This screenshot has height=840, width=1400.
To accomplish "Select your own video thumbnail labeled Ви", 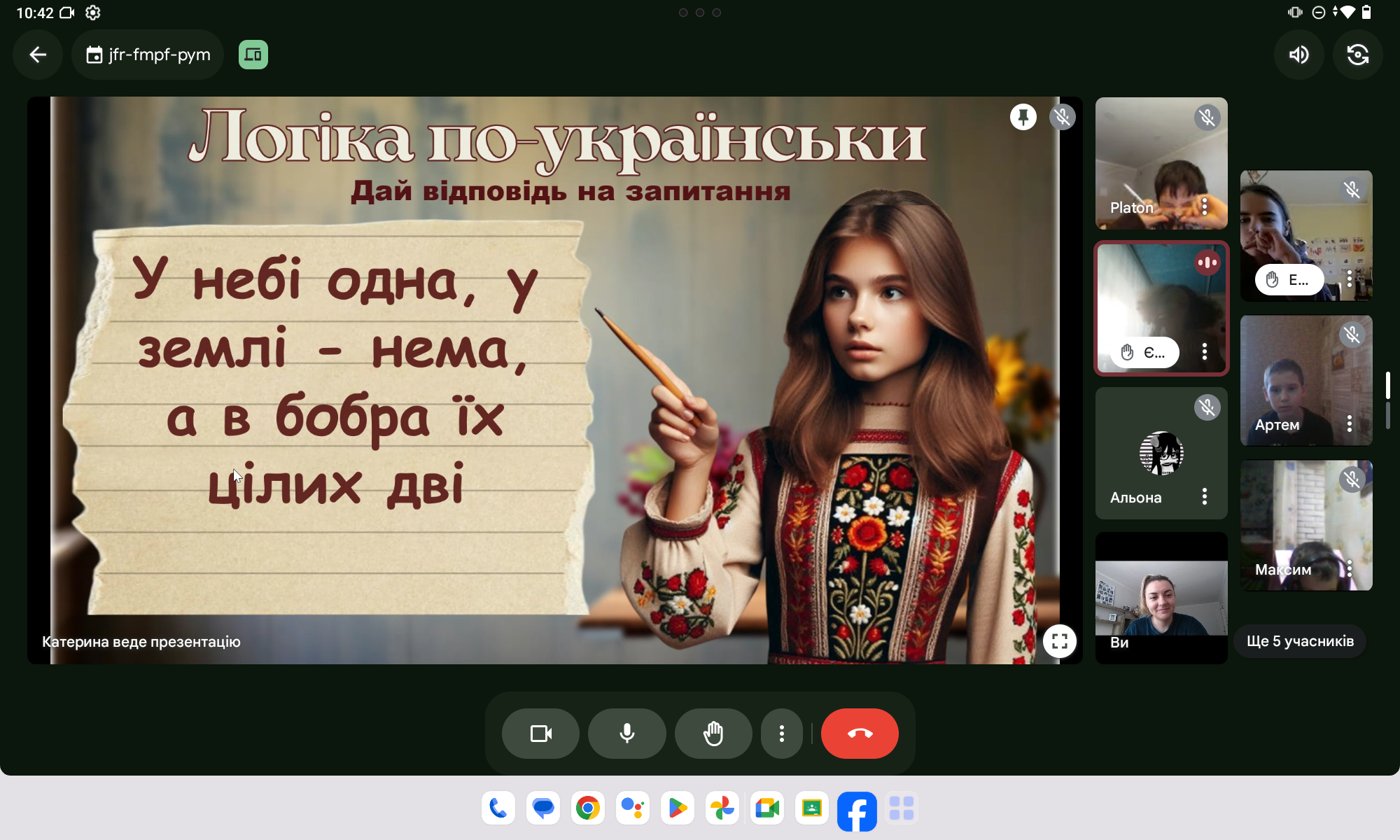I will (x=1161, y=598).
